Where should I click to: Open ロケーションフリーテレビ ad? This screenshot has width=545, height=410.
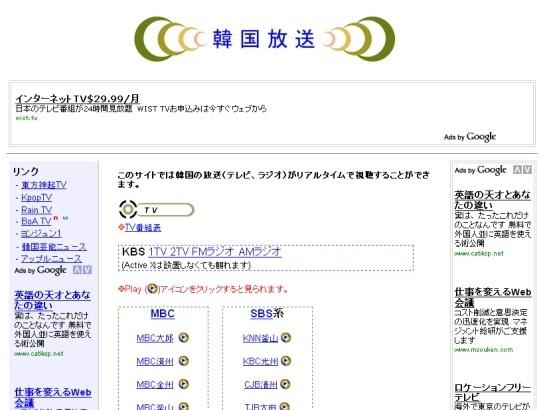[493, 392]
